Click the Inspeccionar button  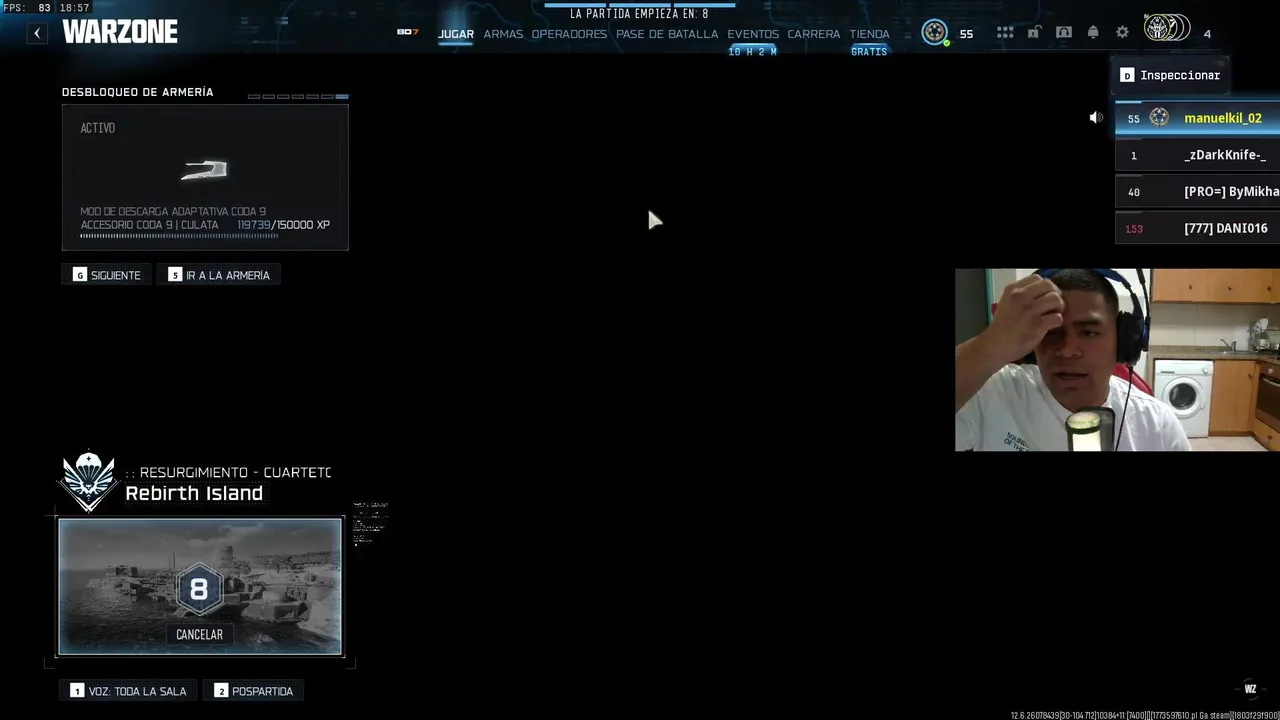1170,75
